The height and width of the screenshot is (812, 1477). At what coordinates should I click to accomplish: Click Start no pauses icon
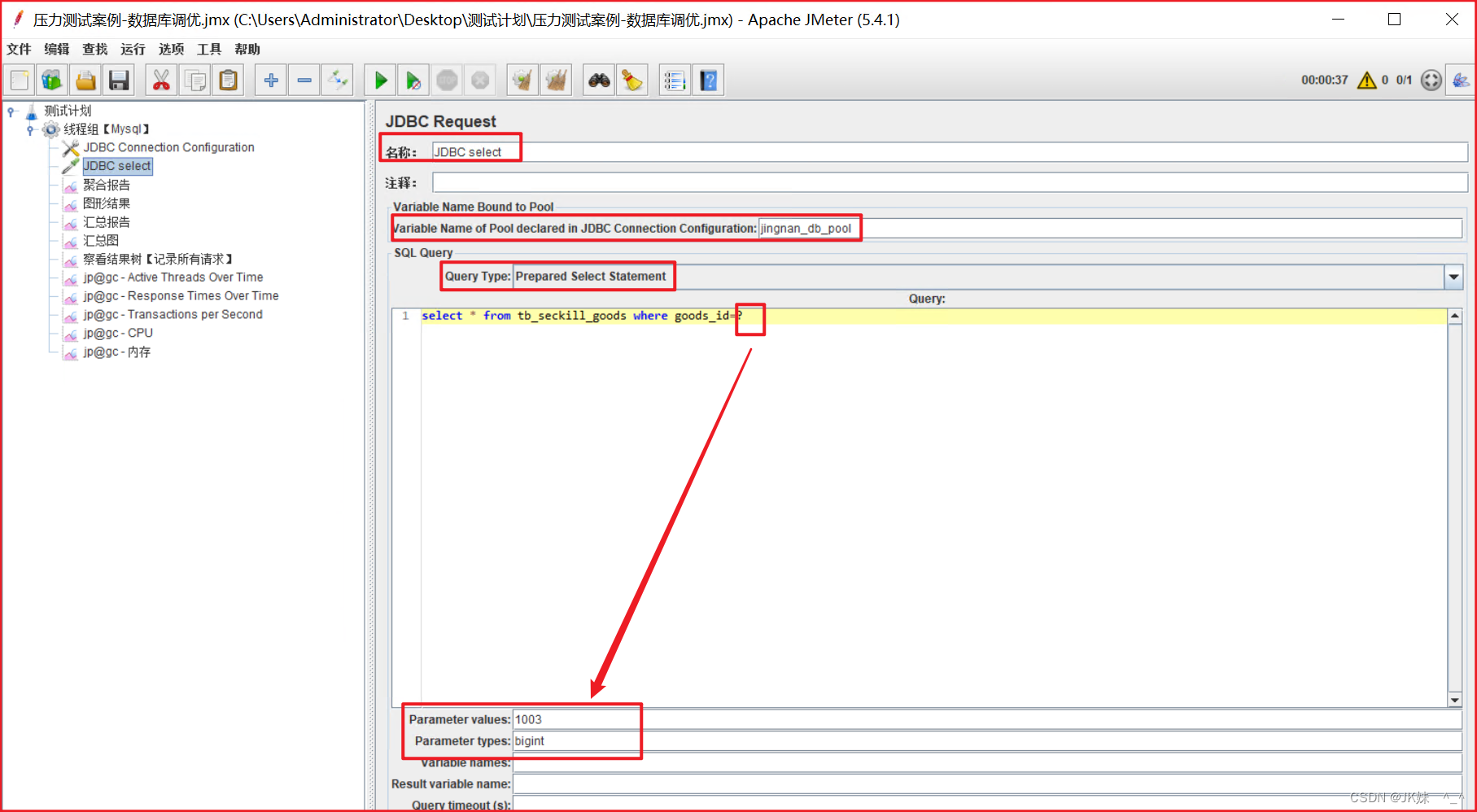coord(413,81)
